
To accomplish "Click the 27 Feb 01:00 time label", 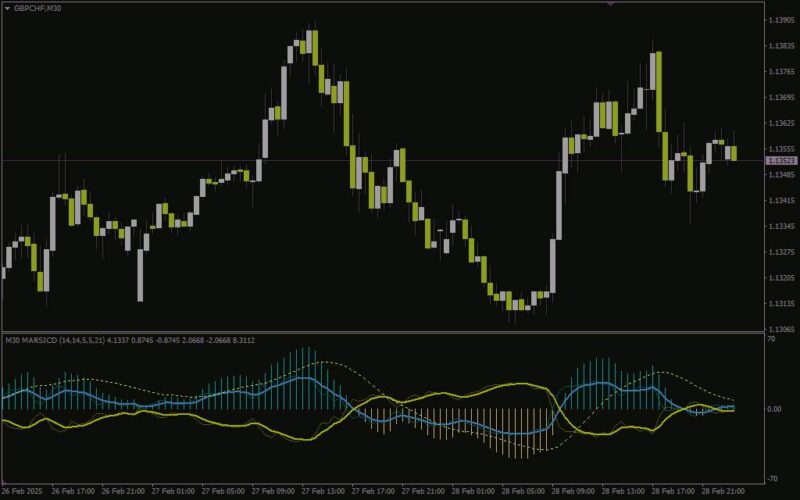I will [173, 491].
